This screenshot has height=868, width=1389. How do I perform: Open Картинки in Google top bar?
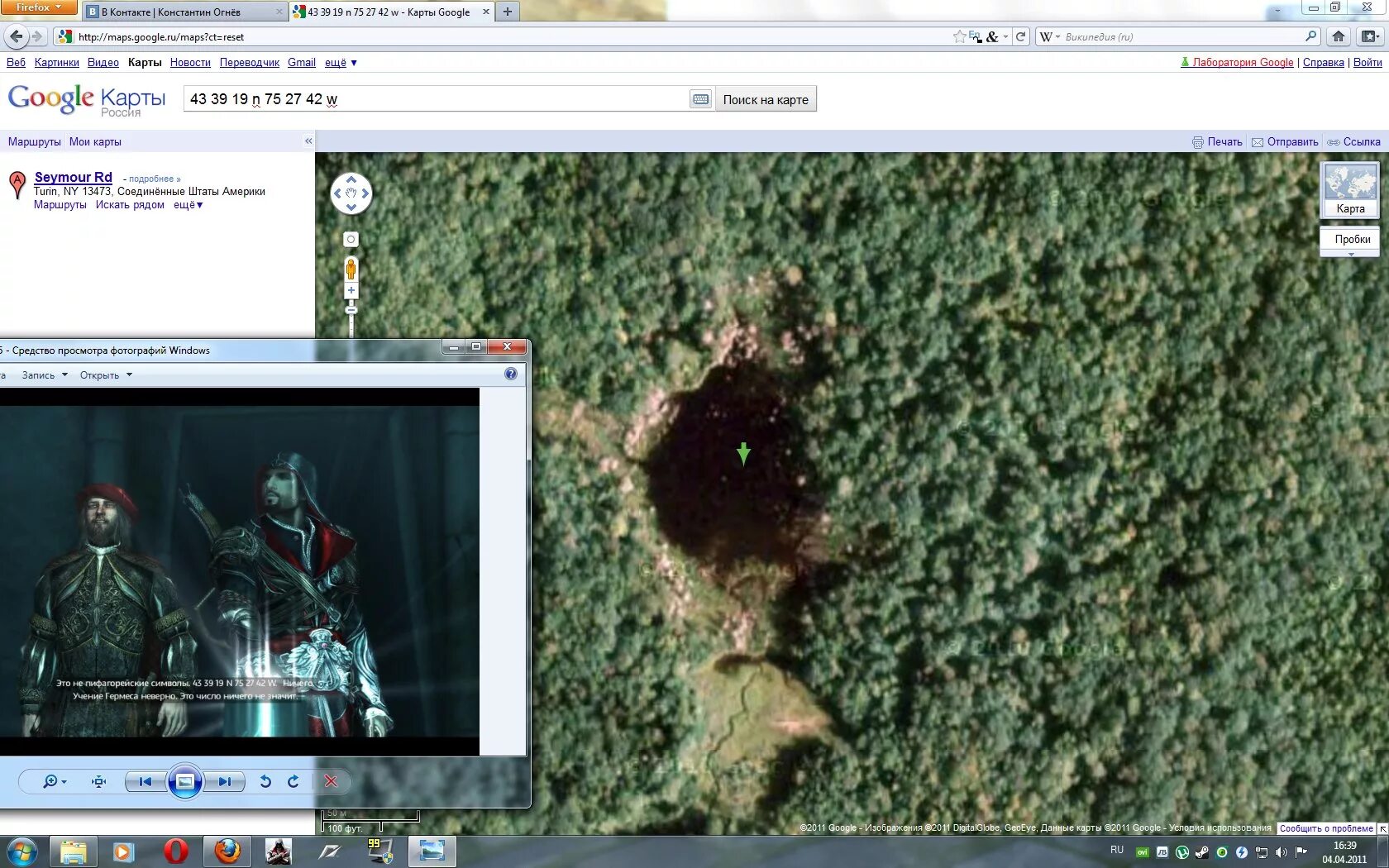pos(57,63)
